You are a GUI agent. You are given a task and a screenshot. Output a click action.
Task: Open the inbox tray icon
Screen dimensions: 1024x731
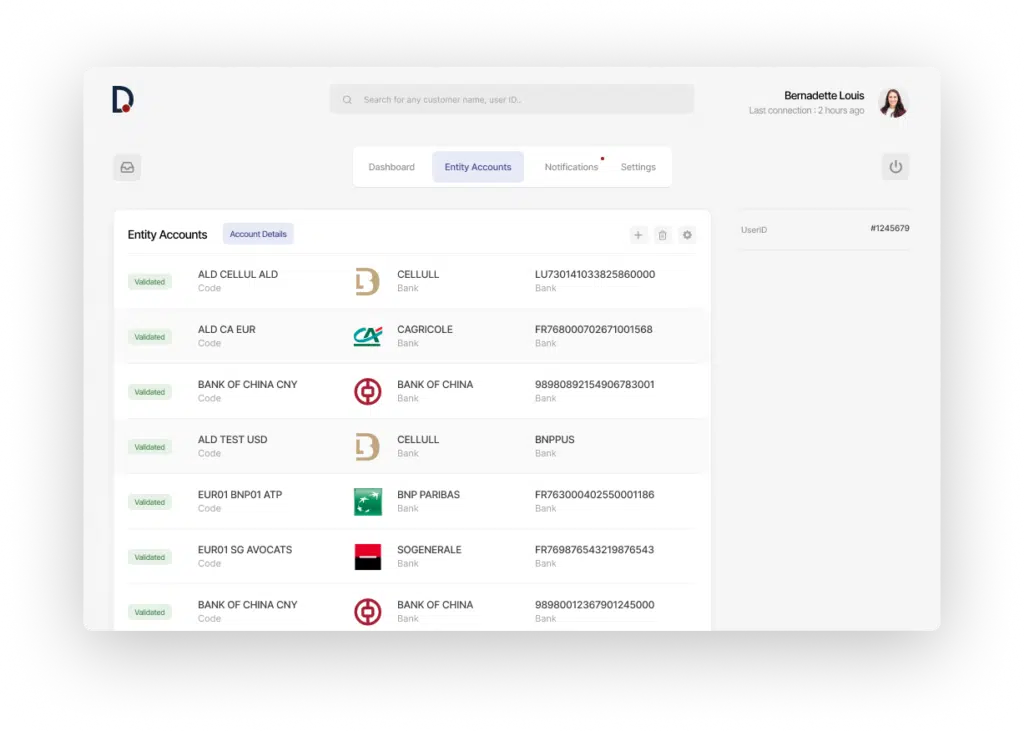(127, 167)
